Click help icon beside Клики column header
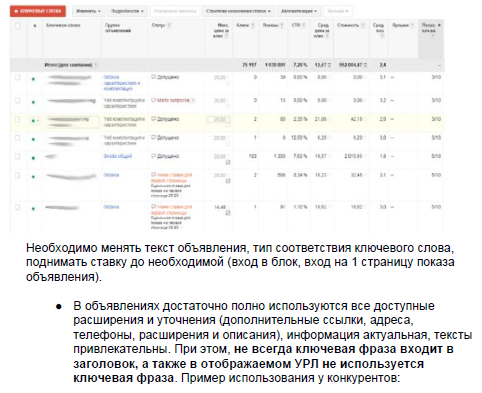This screenshot has width=482, height=393. [253, 25]
